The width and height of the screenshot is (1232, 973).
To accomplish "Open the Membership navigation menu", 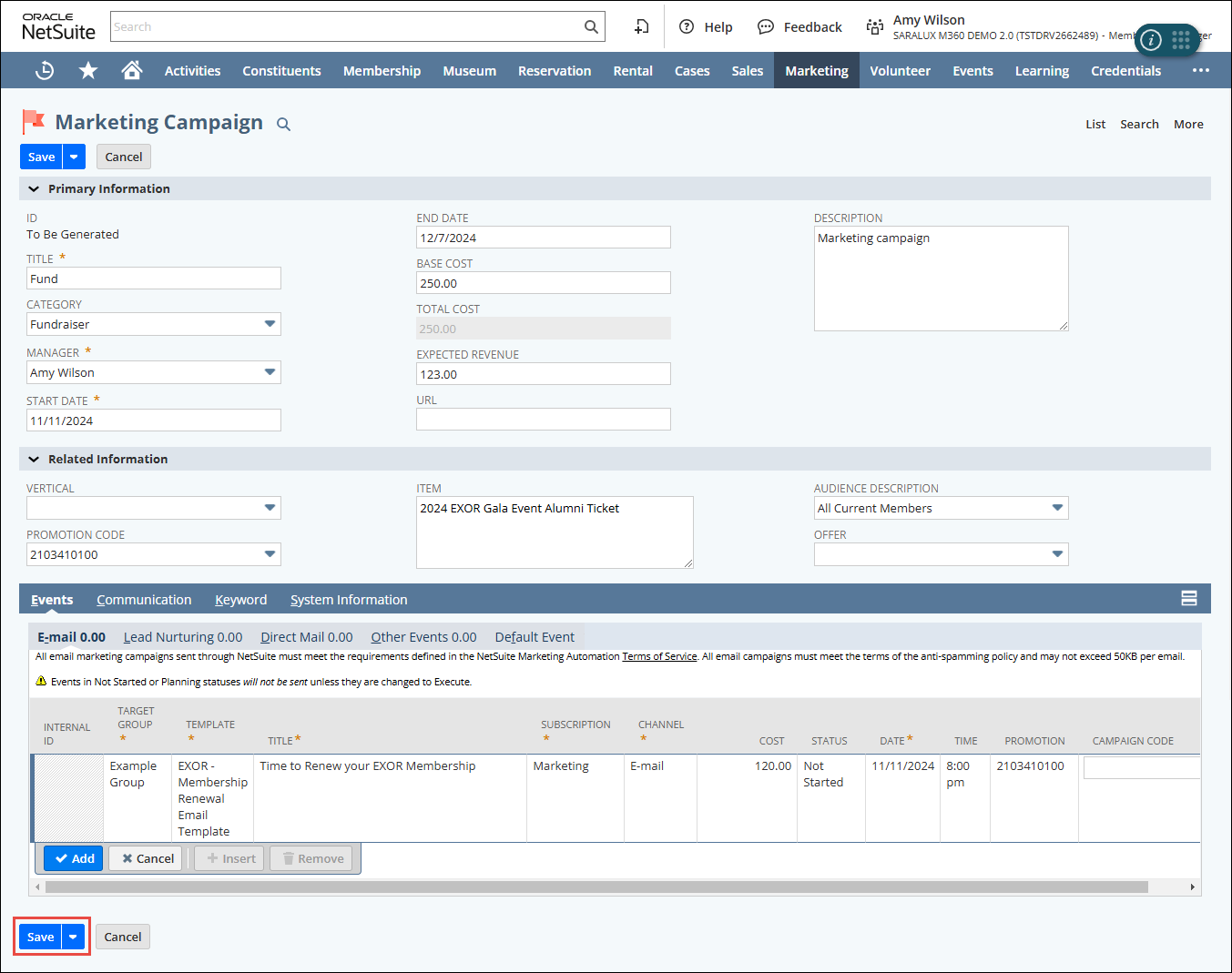I will pyautogui.click(x=382, y=70).
